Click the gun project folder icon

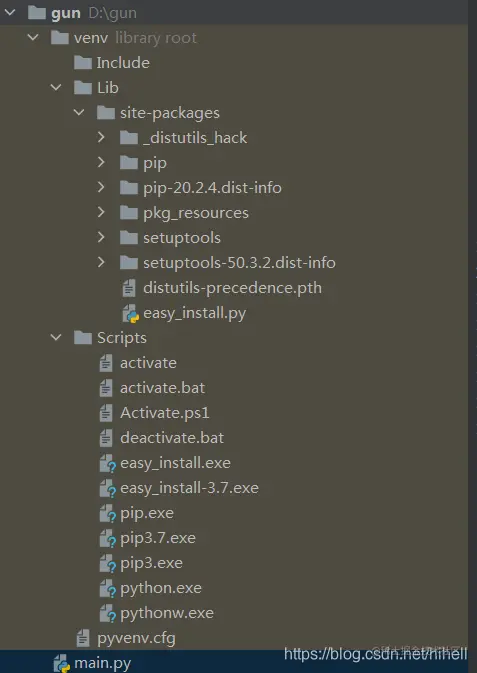36,13
